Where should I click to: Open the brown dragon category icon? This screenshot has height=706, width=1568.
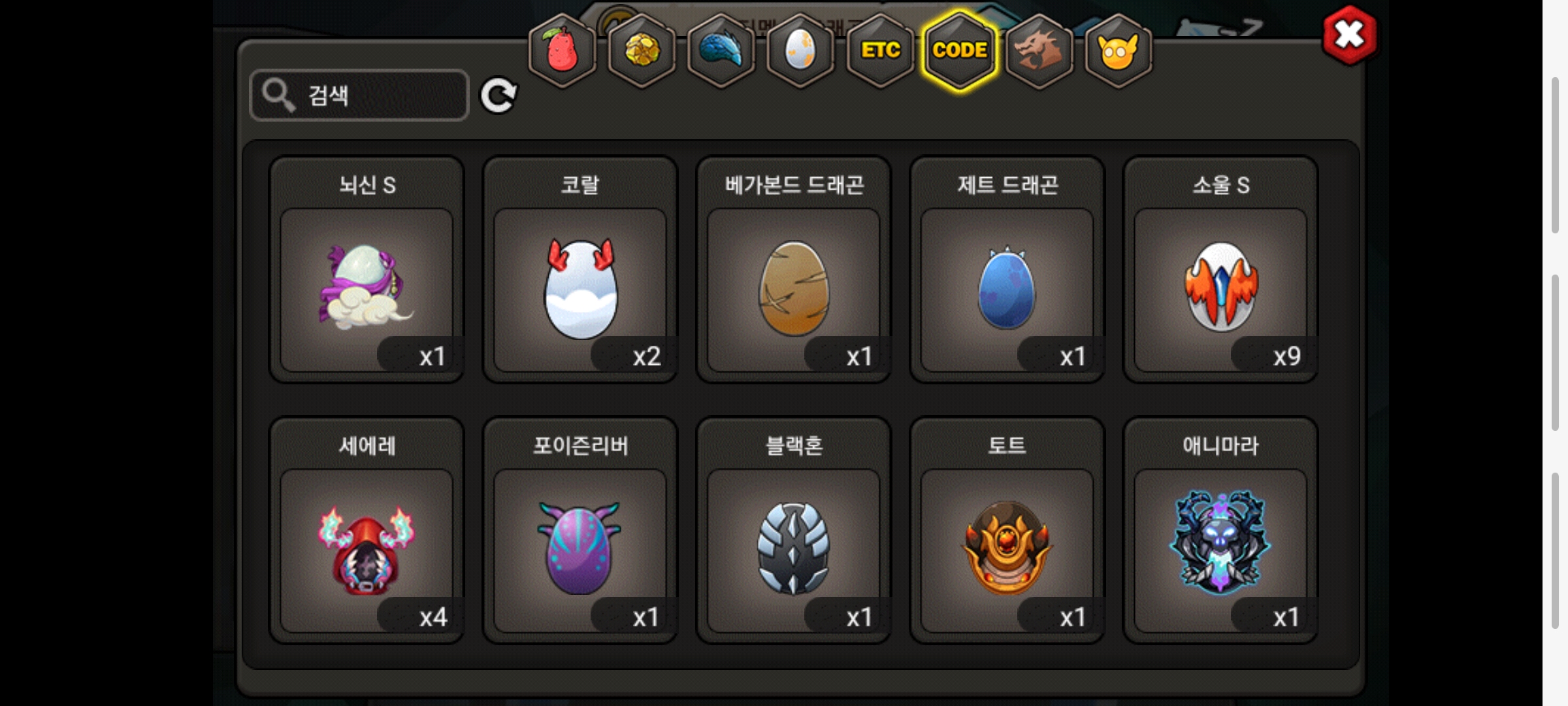click(x=1039, y=50)
